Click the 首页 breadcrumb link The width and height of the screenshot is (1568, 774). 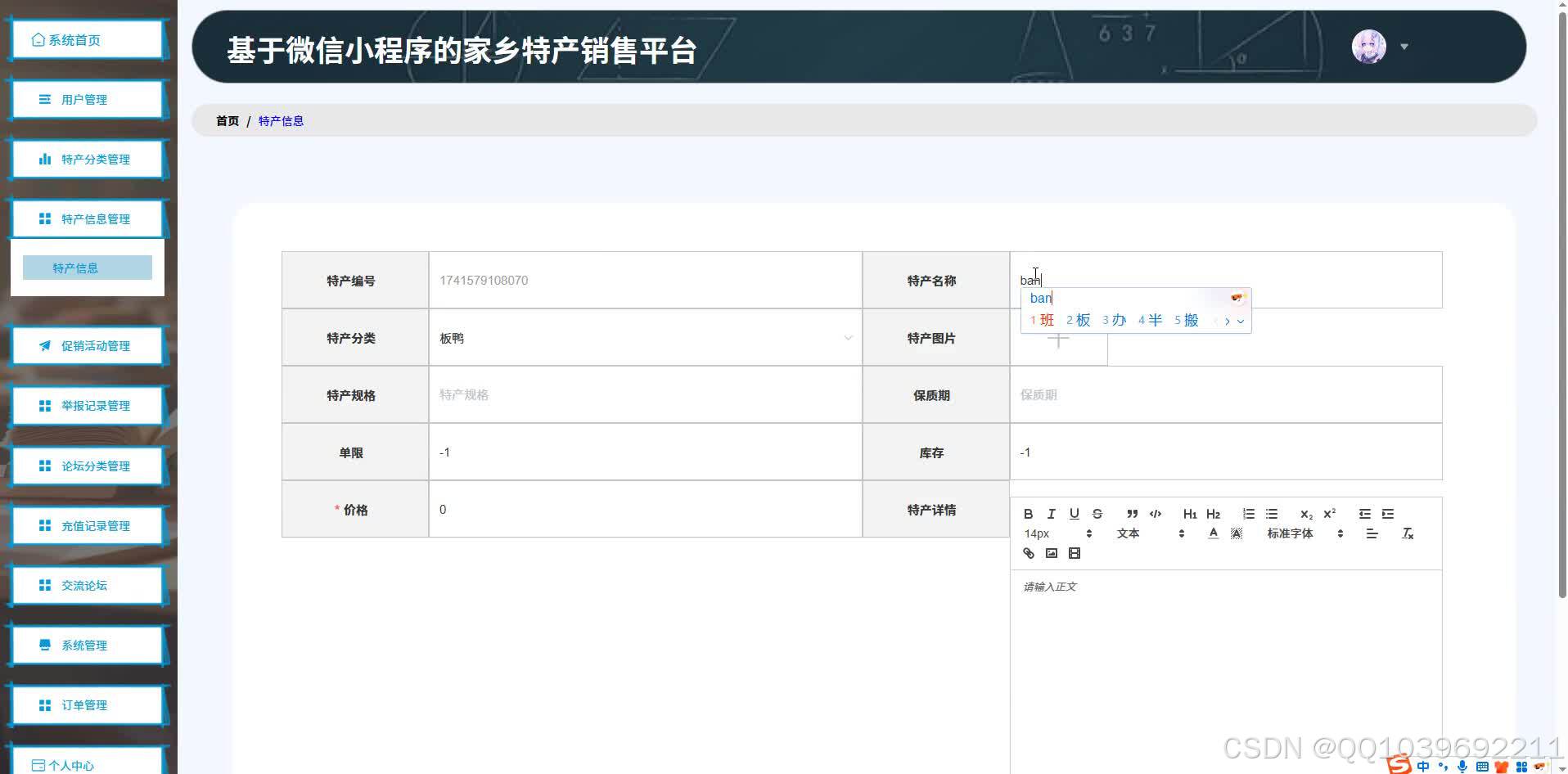pyautogui.click(x=227, y=120)
